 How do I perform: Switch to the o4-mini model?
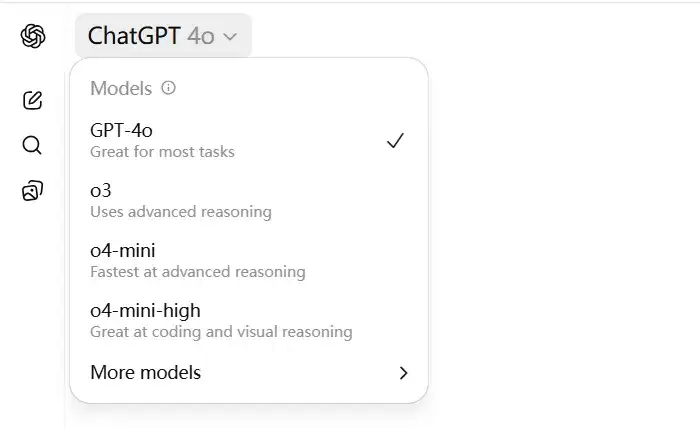click(249, 260)
